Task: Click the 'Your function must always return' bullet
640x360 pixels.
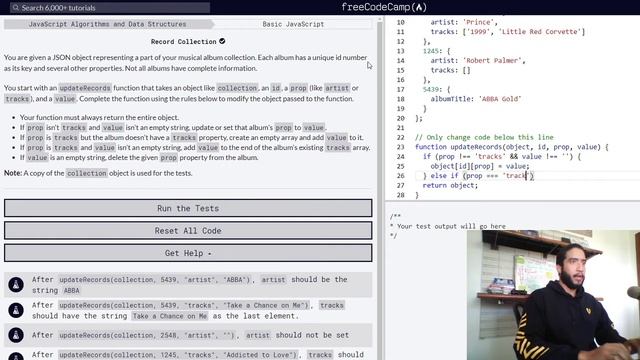Action: [99, 117]
